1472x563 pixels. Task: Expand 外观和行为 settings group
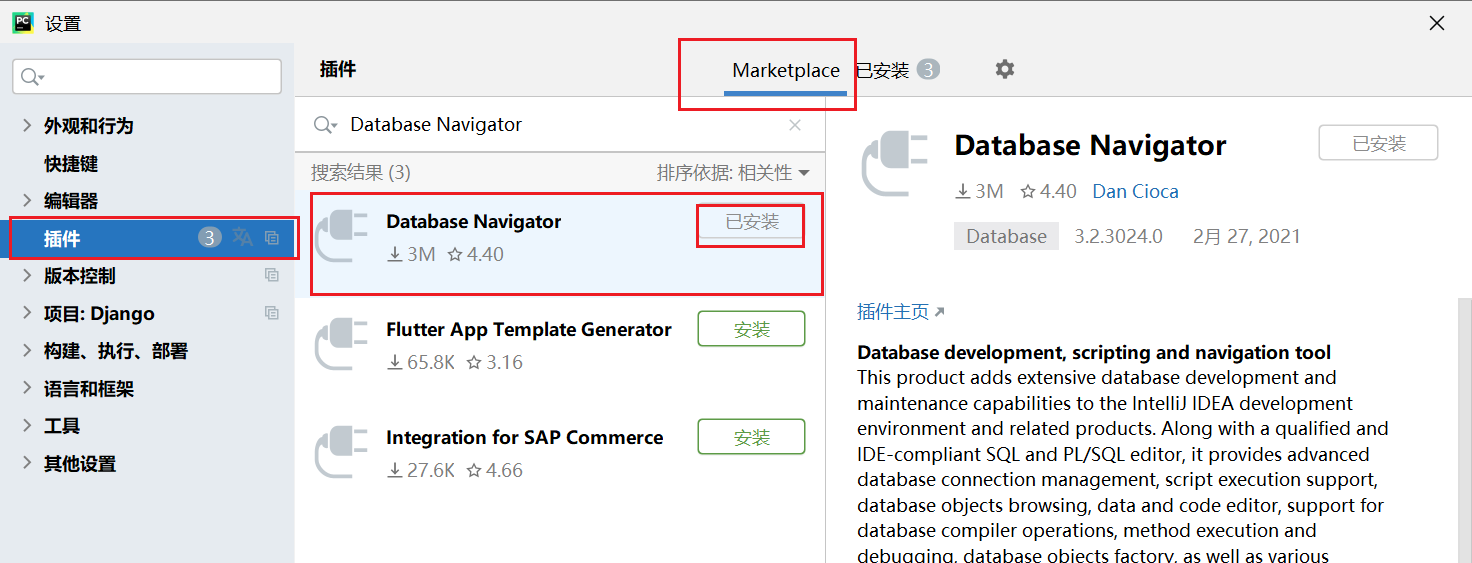tap(27, 125)
